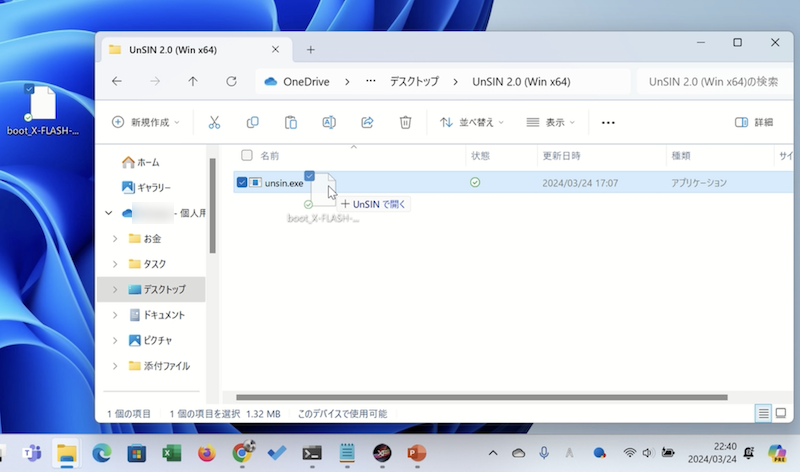Toggle the select-all checkbox in header
The width and height of the screenshot is (800, 472).
click(246, 156)
